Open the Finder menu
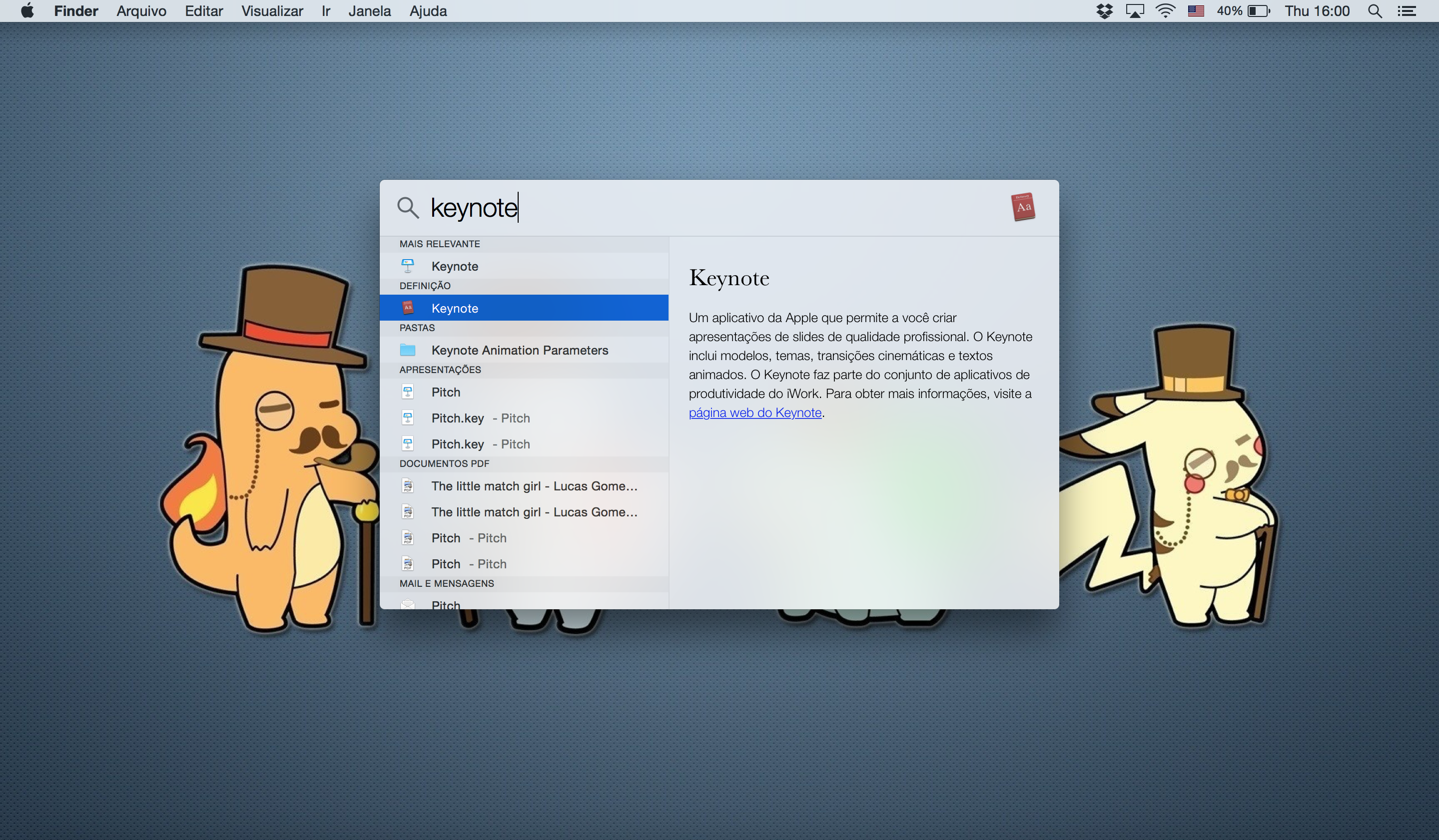The height and width of the screenshot is (840, 1439). [76, 11]
